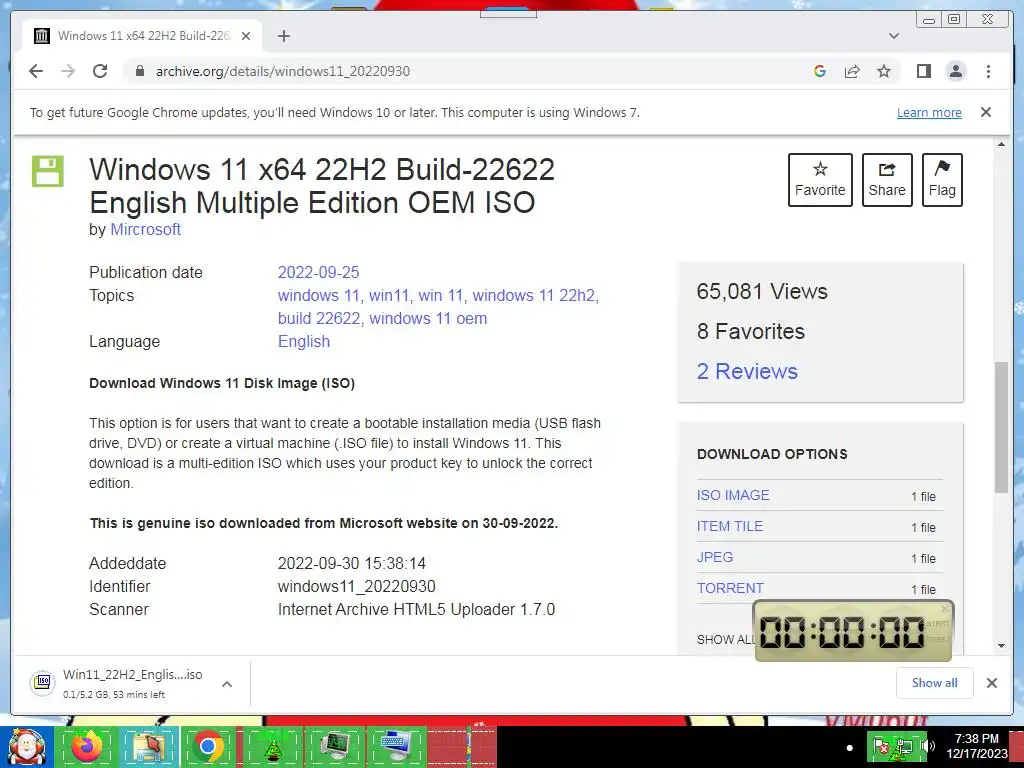
Task: Open the Action Center flag tray icon
Action: [881, 746]
